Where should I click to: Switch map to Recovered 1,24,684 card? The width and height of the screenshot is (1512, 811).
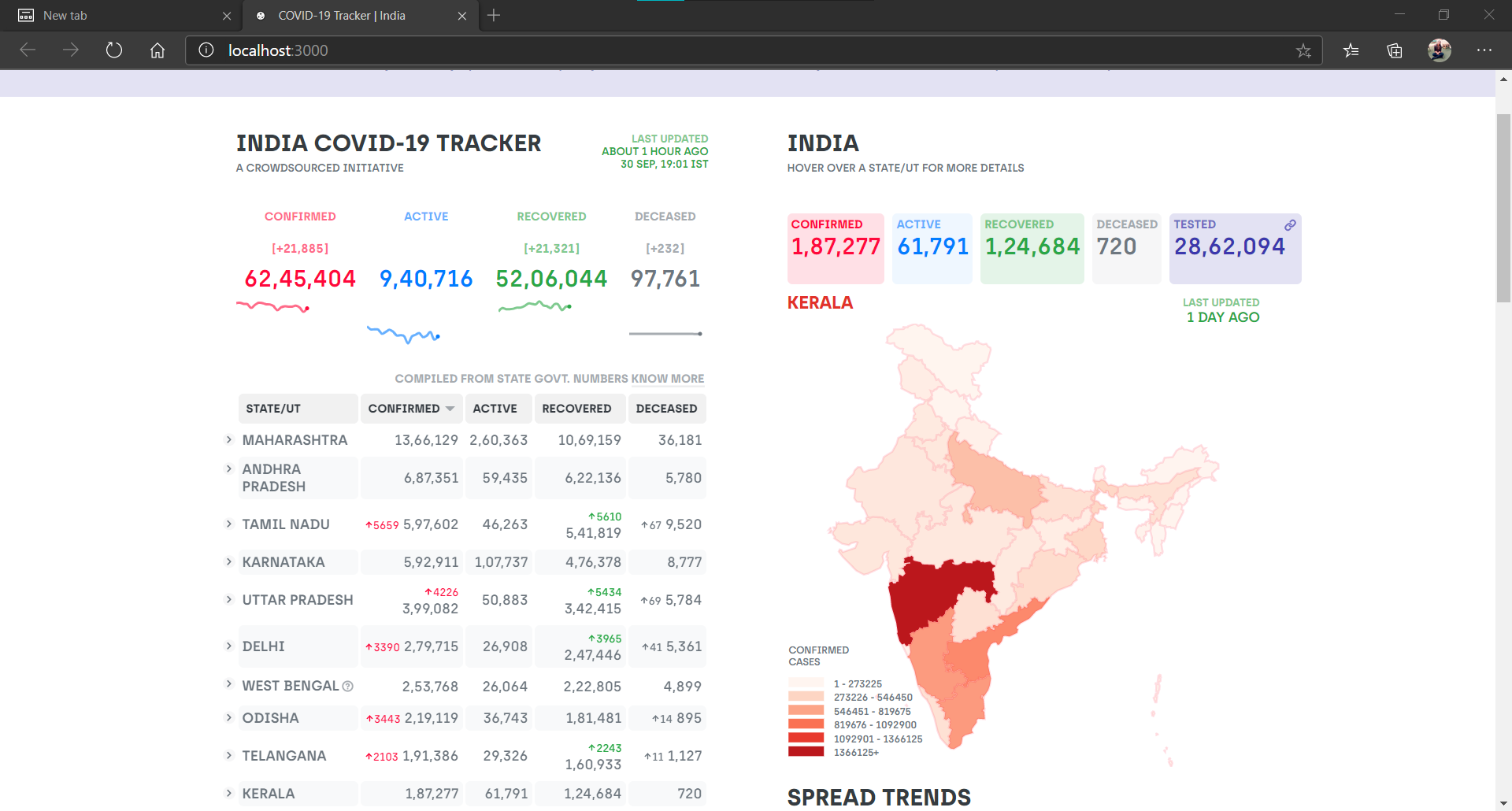(x=1032, y=249)
